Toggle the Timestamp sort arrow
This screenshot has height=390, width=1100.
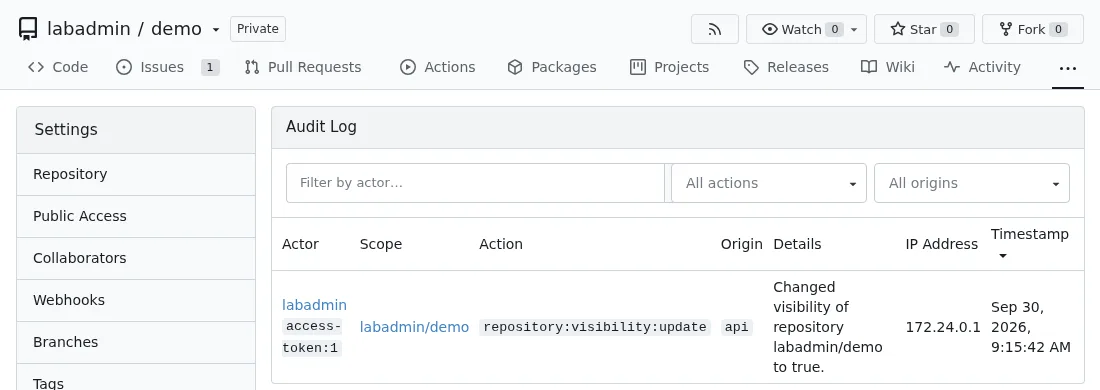pos(1002,256)
